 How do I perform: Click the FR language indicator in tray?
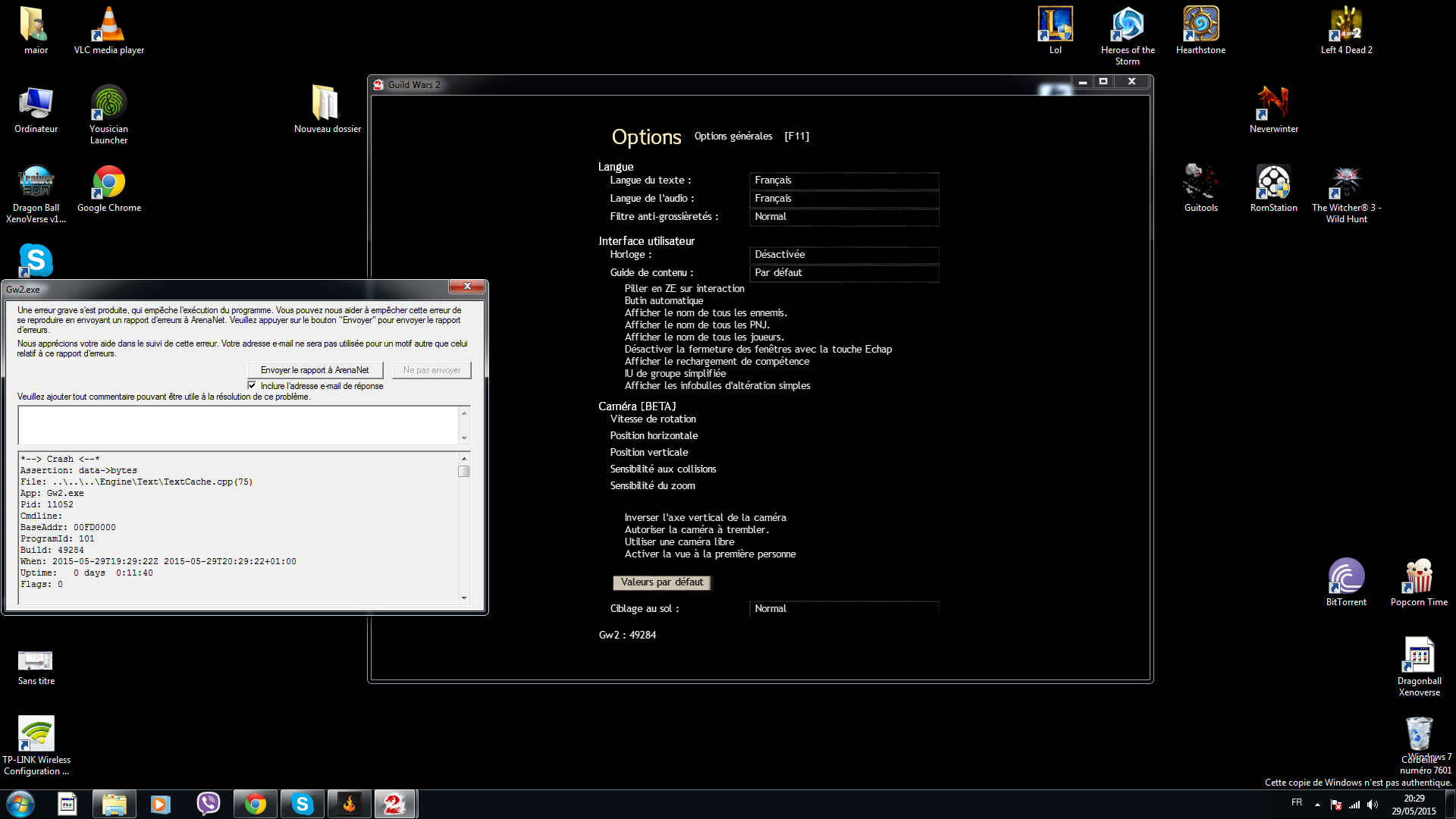[1297, 802]
